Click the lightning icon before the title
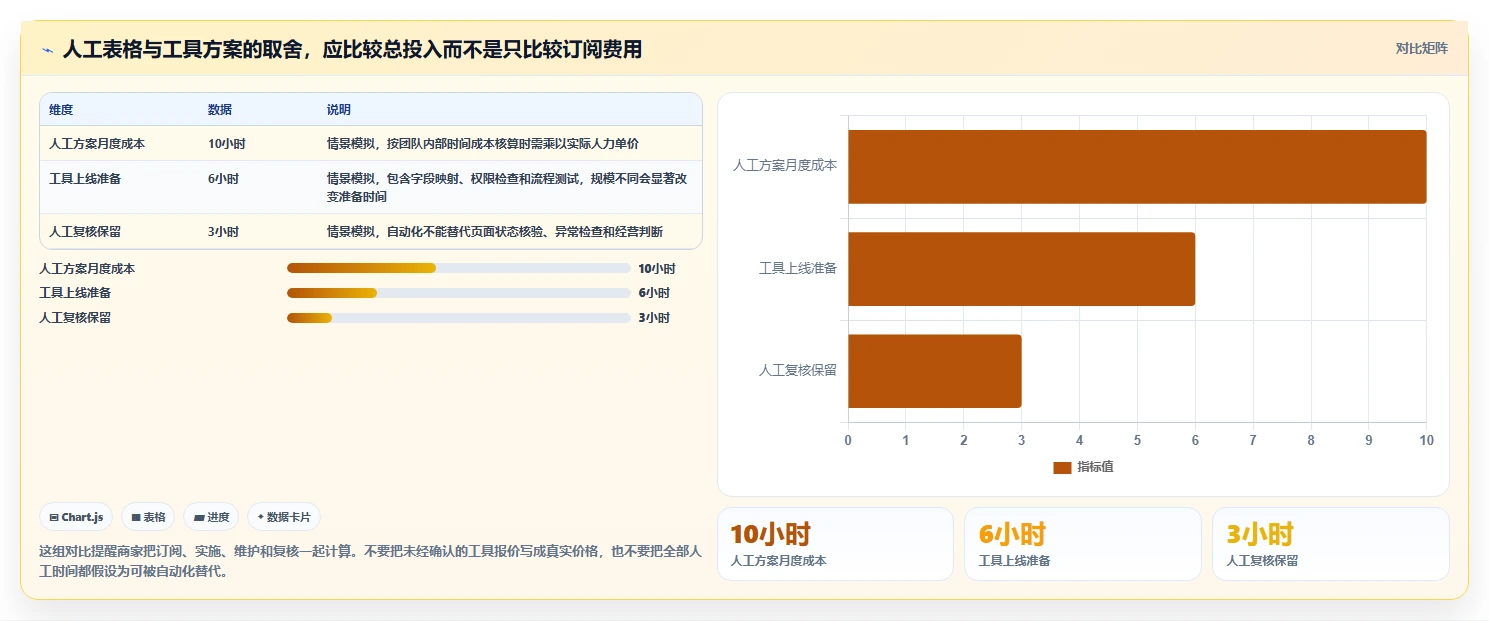Screen dimensions: 1489x621 (47, 49)
